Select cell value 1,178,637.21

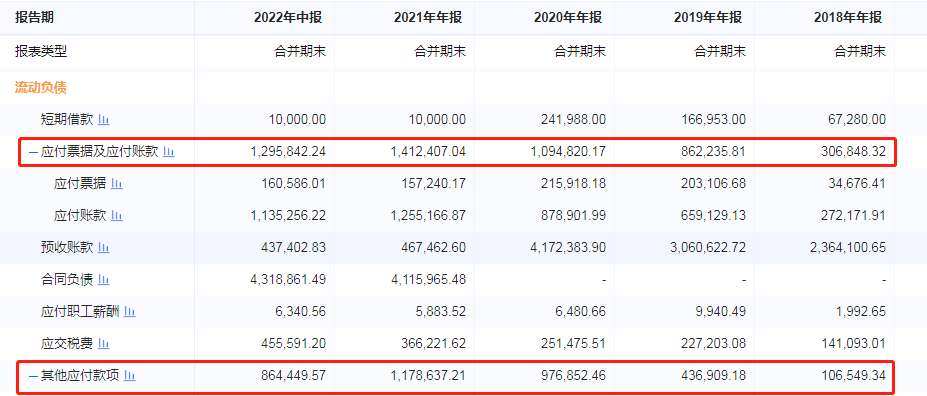(x=428, y=375)
